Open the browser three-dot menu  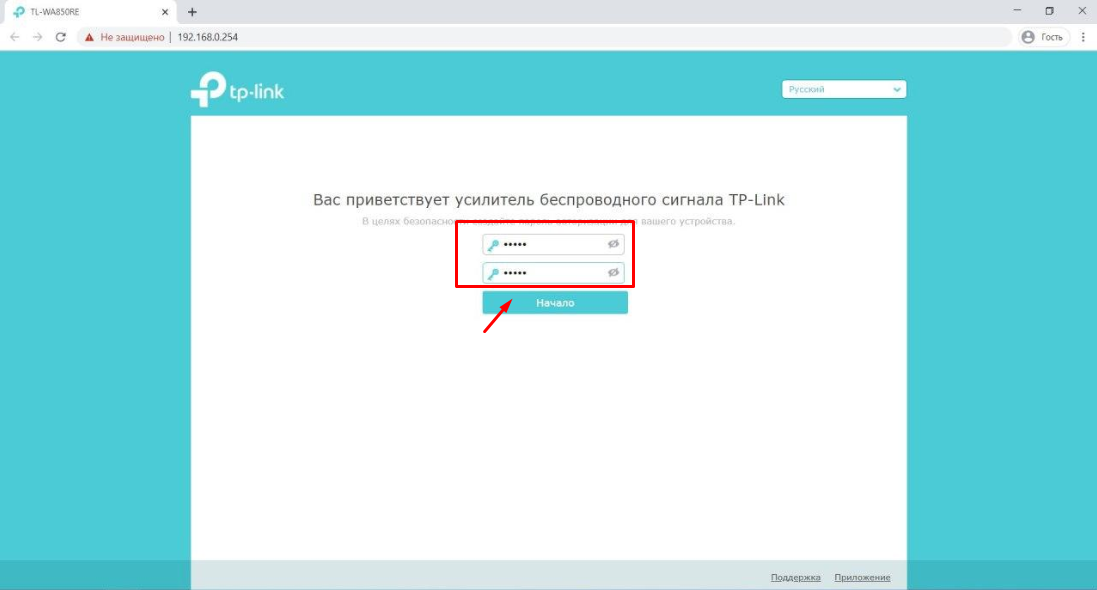click(1083, 37)
